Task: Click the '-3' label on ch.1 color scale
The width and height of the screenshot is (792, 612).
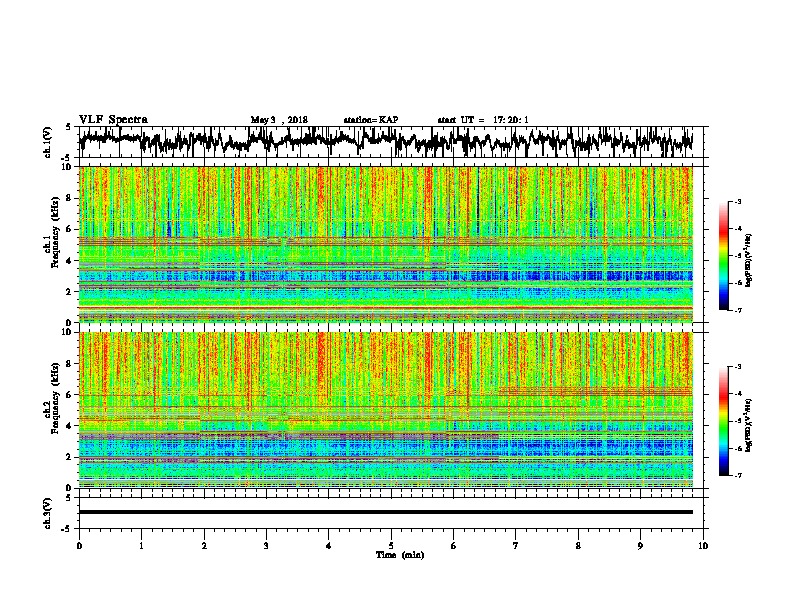Action: [x=737, y=202]
